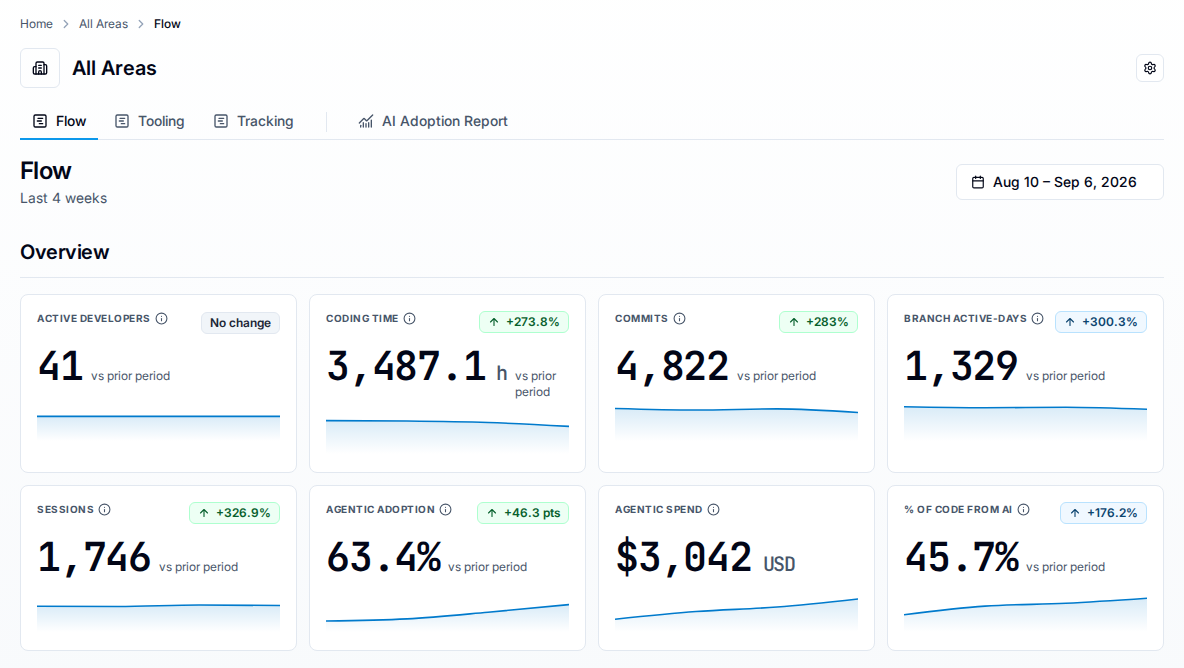Image resolution: width=1184 pixels, height=668 pixels.
Task: Click the calendar icon in date range
Action: pyautogui.click(x=978, y=182)
